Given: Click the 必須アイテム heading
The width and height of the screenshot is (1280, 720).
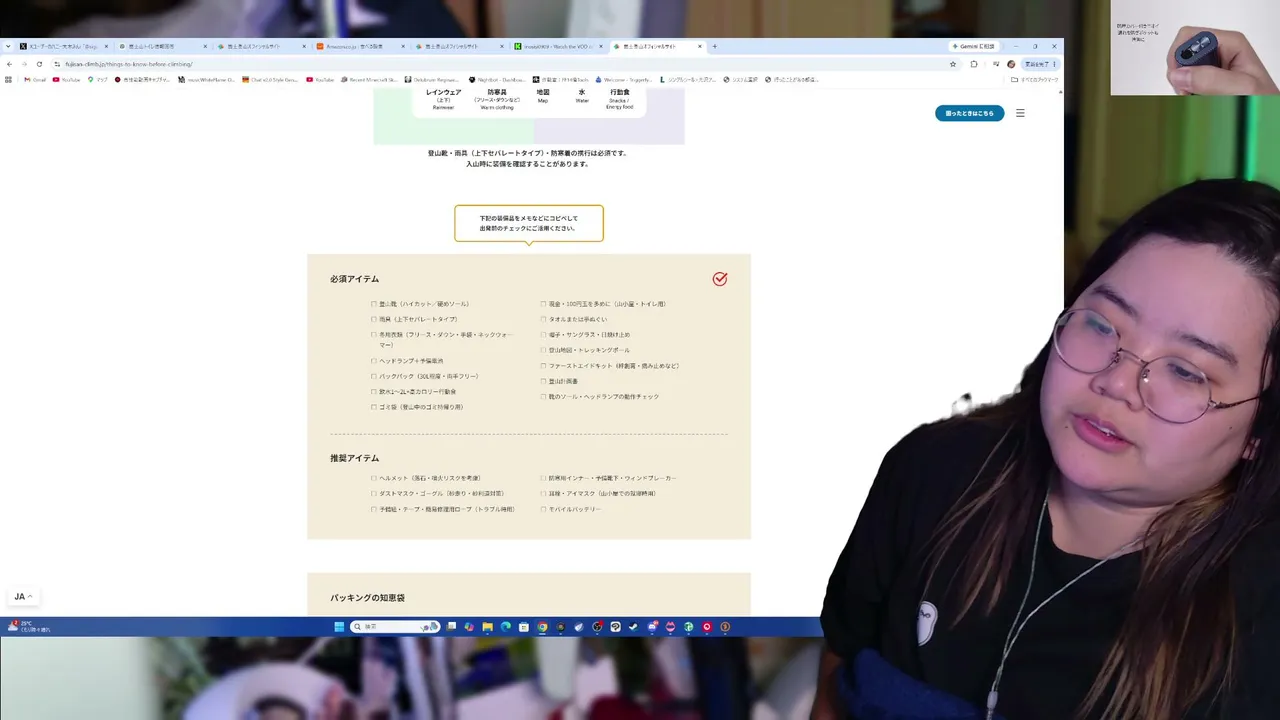Looking at the screenshot, I should 355,279.
